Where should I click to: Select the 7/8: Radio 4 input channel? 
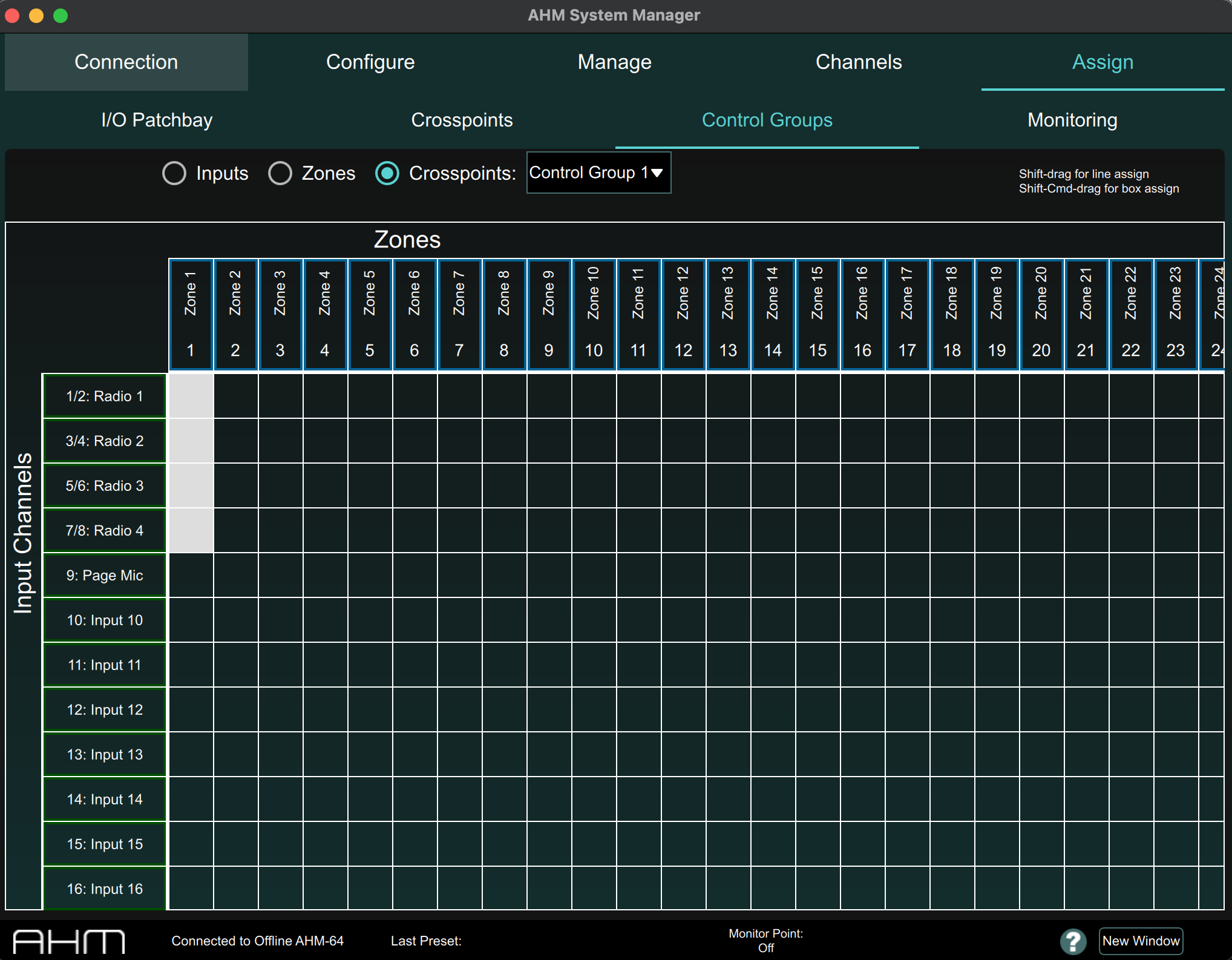click(x=105, y=530)
